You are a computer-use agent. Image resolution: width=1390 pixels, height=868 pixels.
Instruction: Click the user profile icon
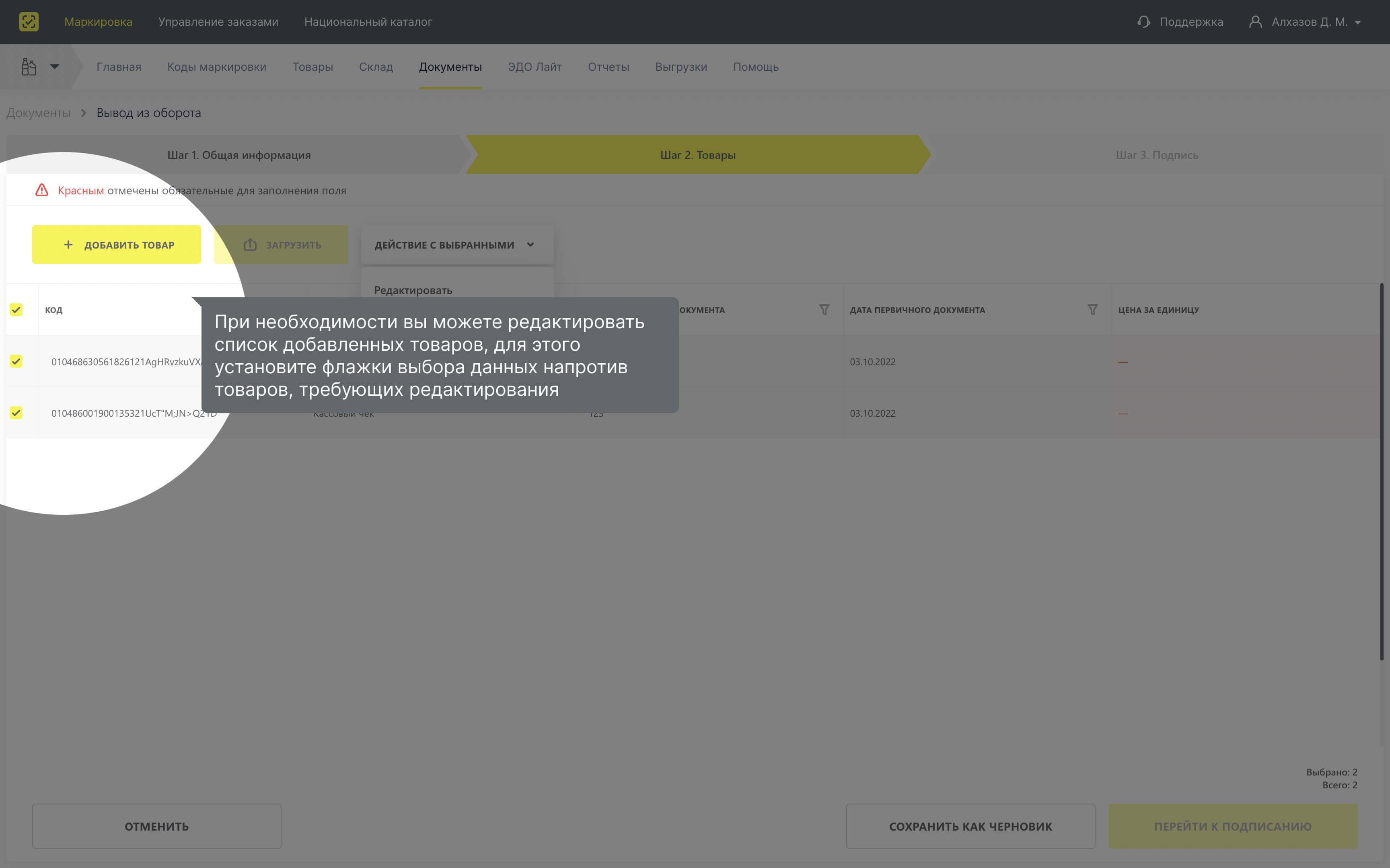coord(1255,22)
